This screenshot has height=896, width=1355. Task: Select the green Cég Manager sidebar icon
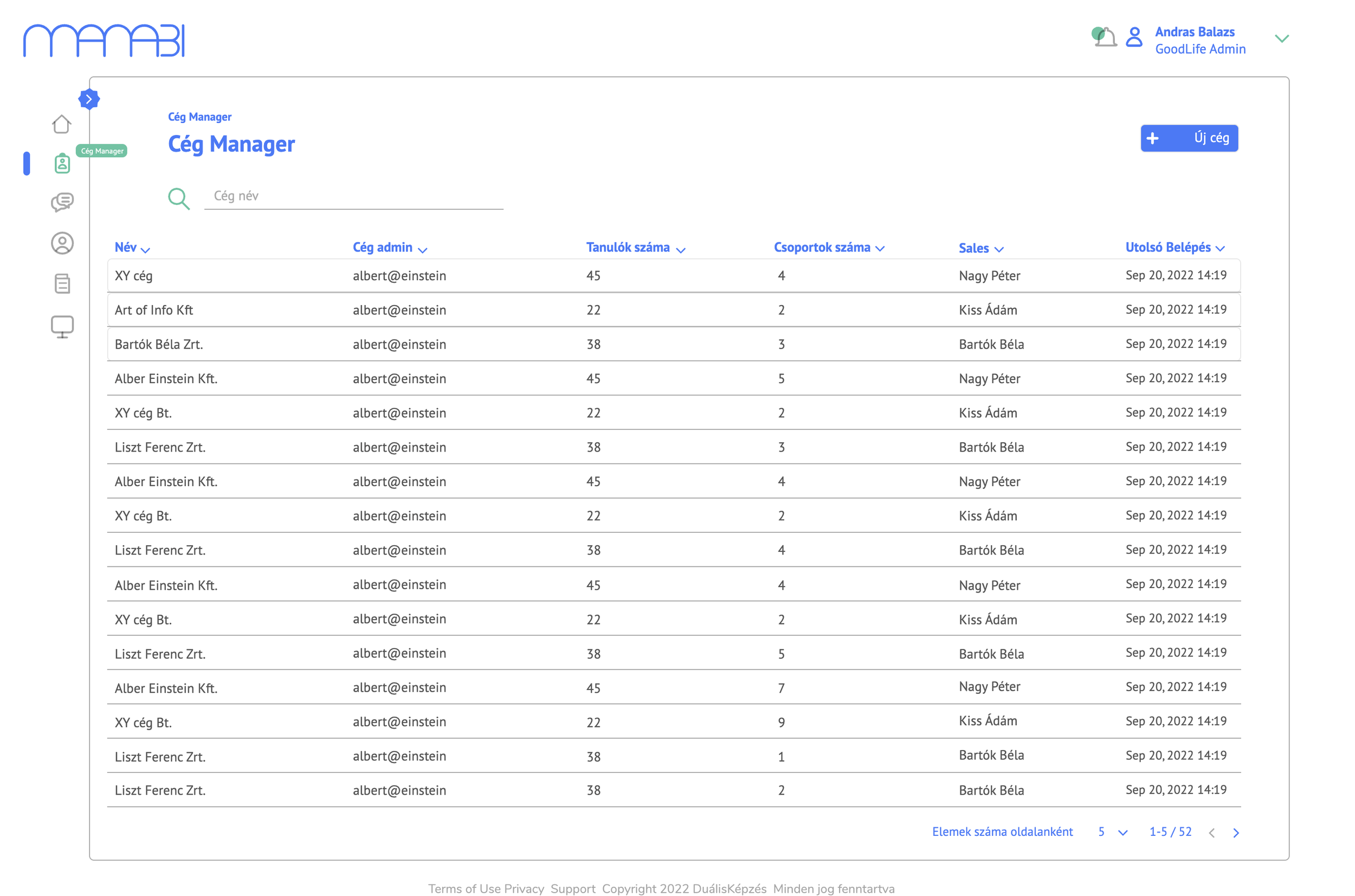pos(62,164)
